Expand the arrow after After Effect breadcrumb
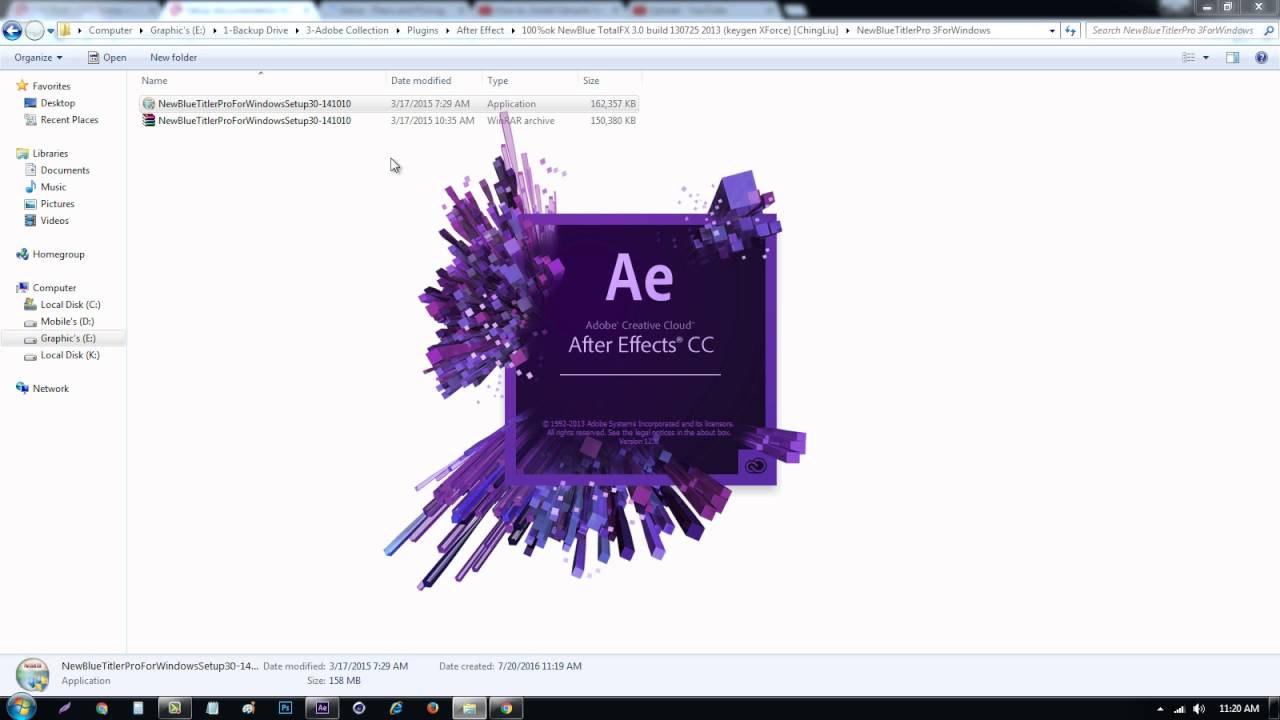This screenshot has height=720, width=1280. tap(513, 30)
